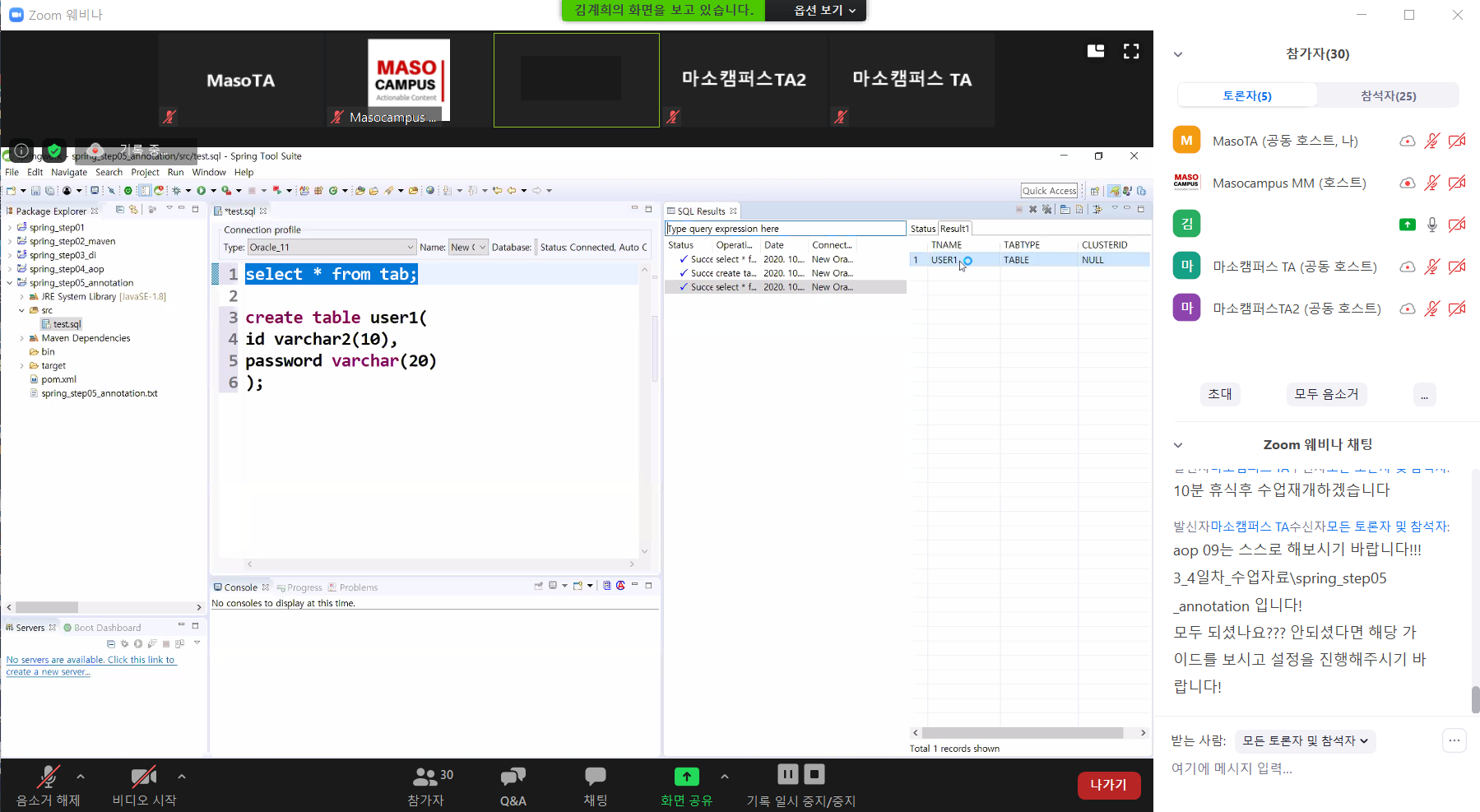This screenshot has width=1480, height=812.
Task: Switch the video layout view icon
Action: 1096,51
